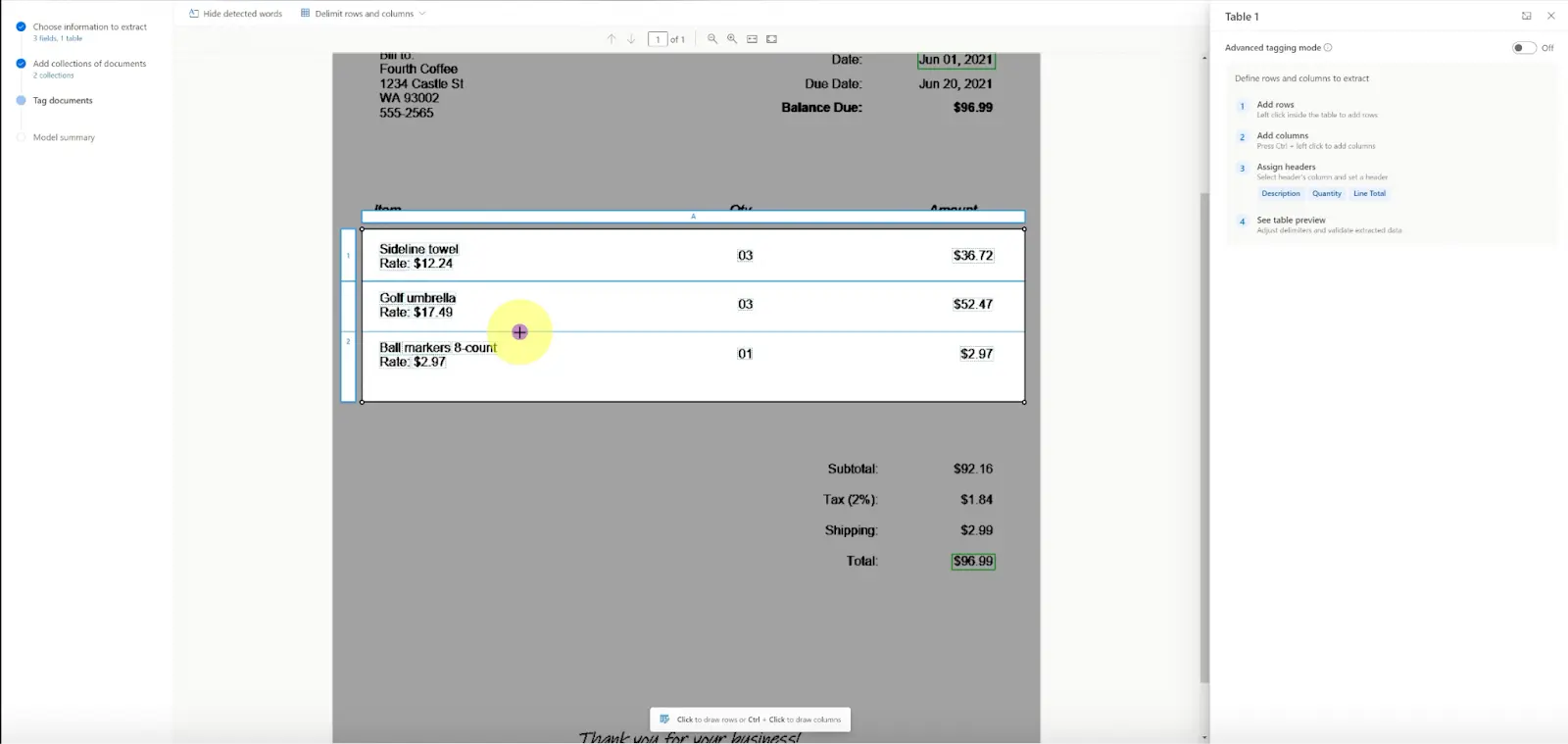The width and height of the screenshot is (1568, 744).
Task: Click the fit to width icon
Action: [x=752, y=39]
